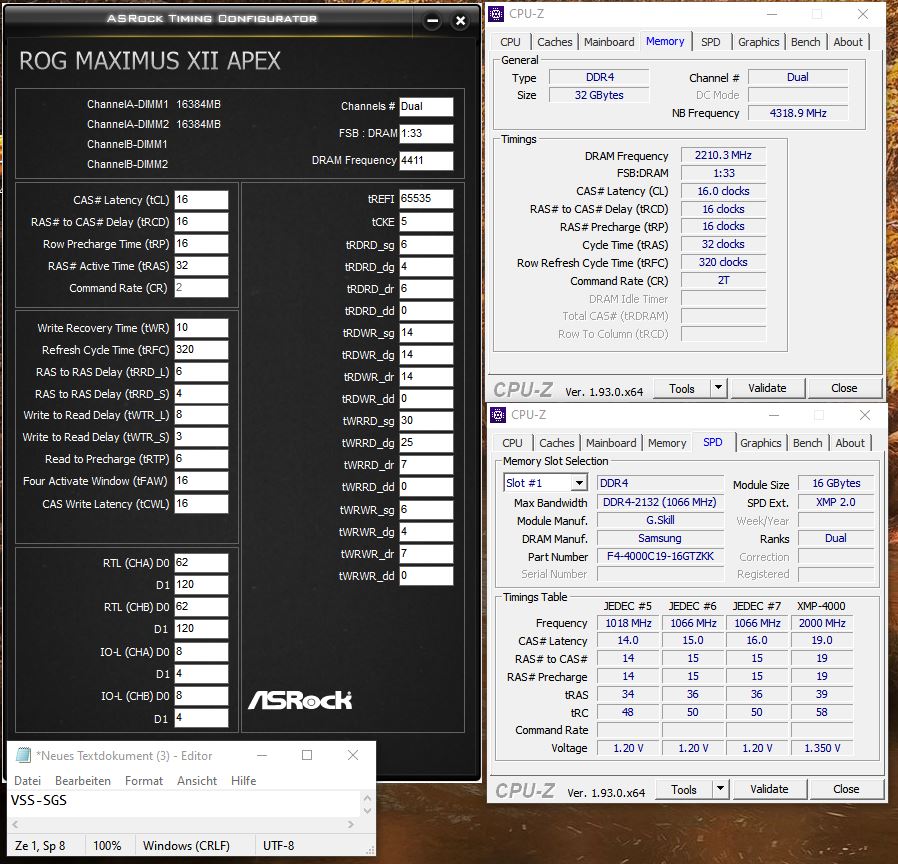The image size is (898, 864).
Task: Select Graphics tab in upper CPU-Z window
Action: click(758, 42)
